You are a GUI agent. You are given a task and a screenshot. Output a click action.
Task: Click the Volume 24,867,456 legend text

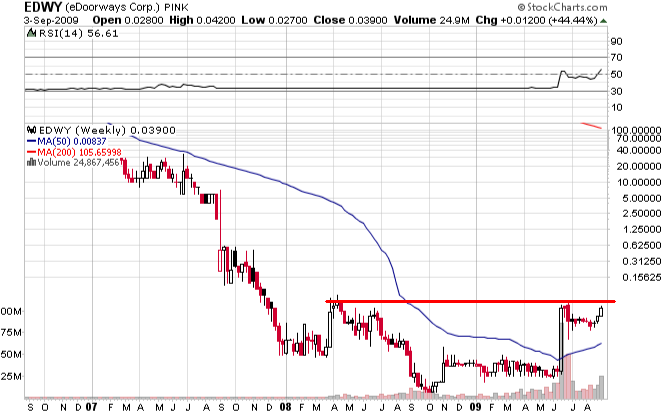click(x=78, y=162)
